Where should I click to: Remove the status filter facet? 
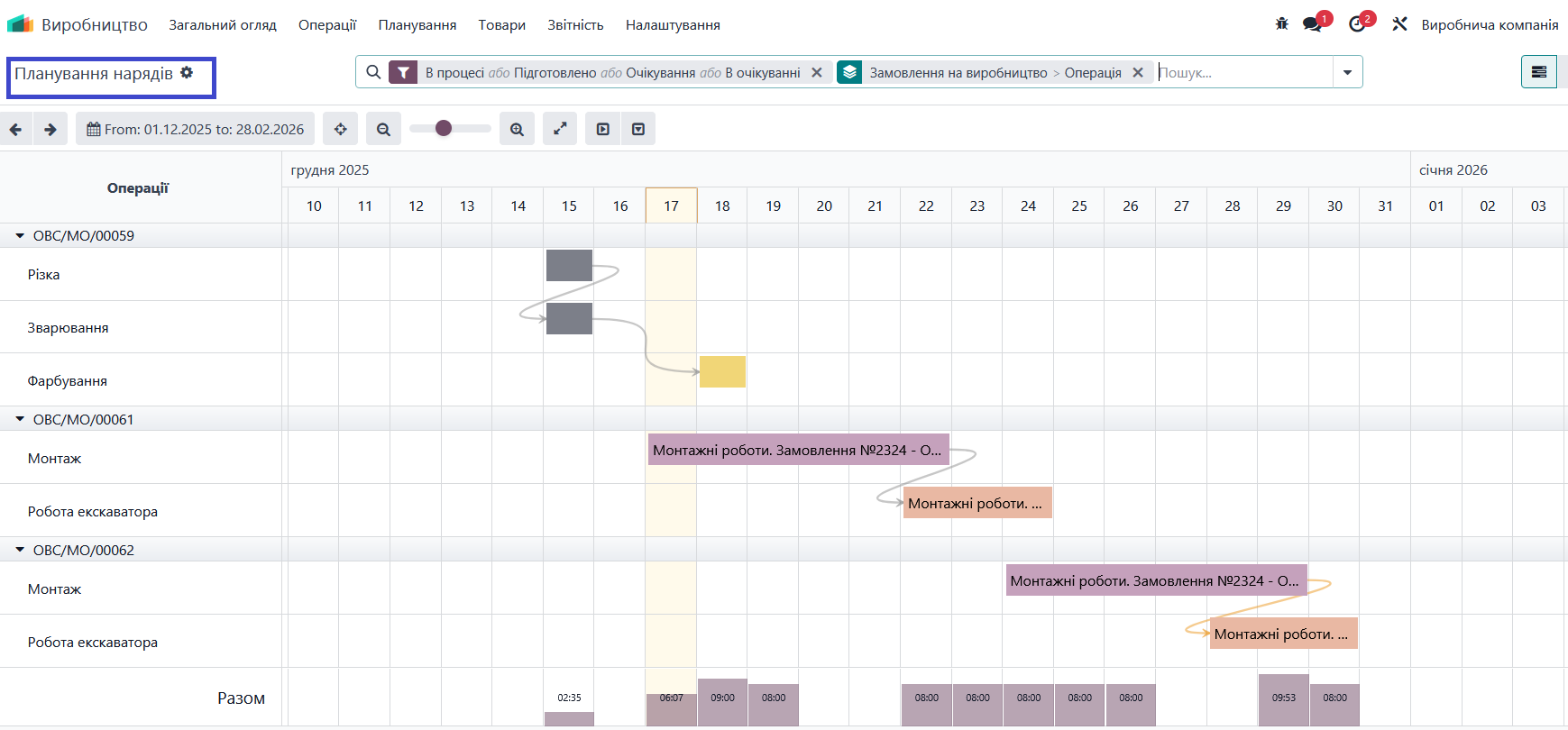817,72
